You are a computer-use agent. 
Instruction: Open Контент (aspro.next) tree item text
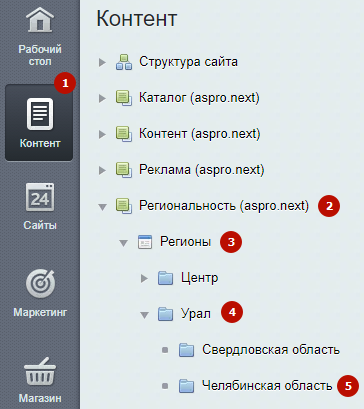[199, 134]
